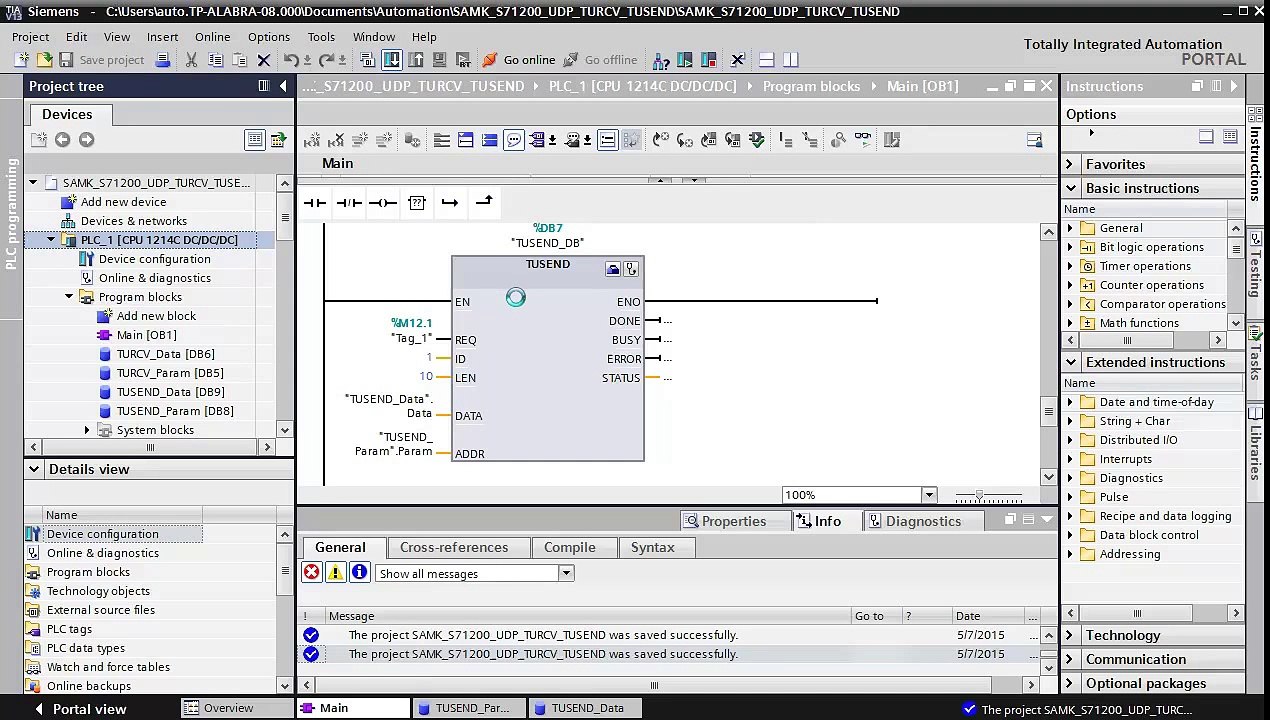Switch to the Compile tab

click(x=569, y=547)
